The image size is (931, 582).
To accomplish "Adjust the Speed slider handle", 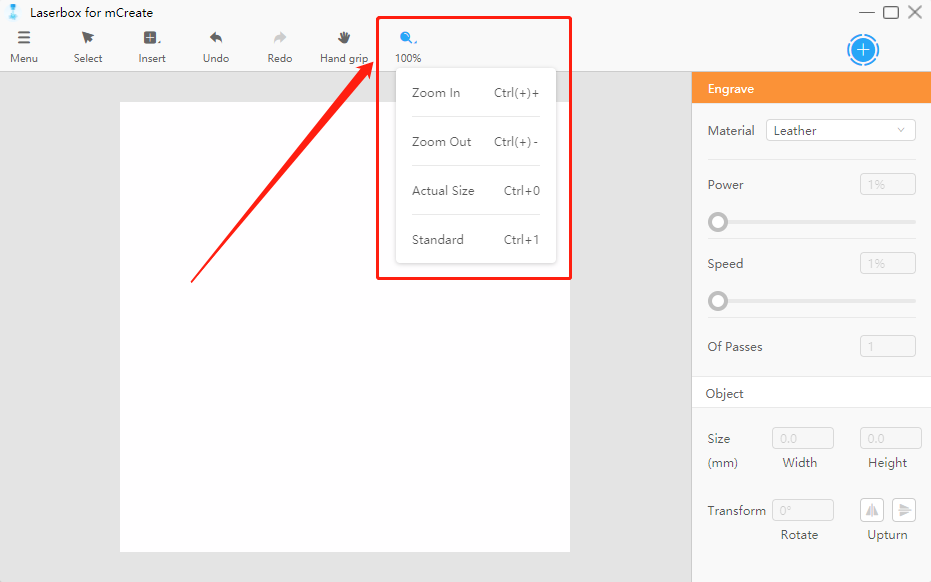I will (x=718, y=301).
